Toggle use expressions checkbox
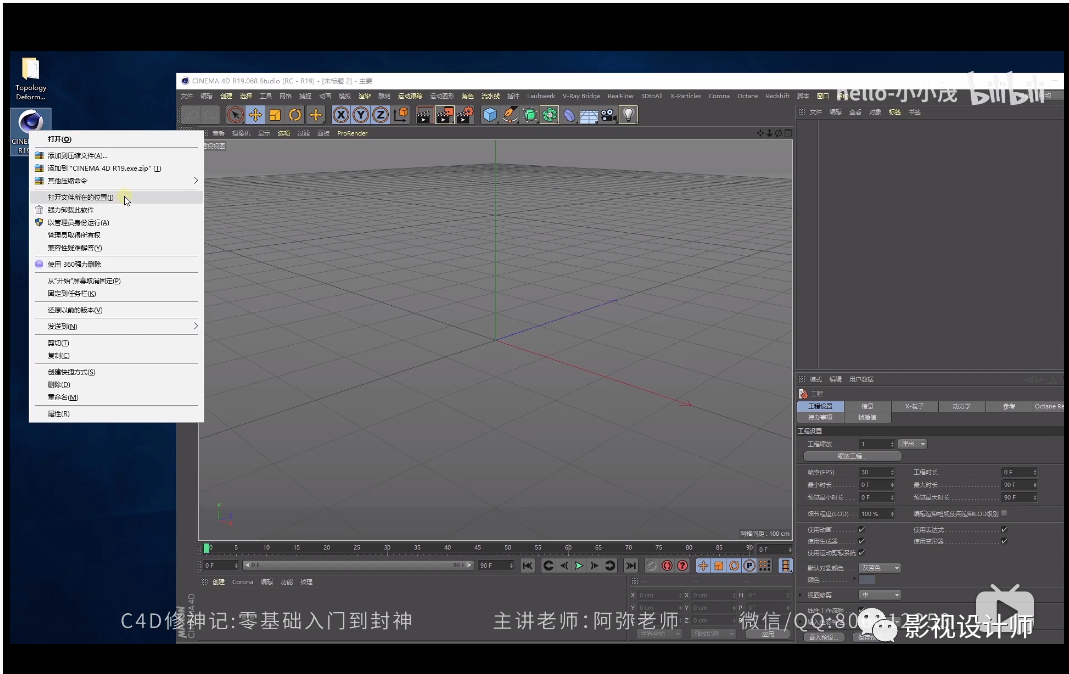 coord(1004,530)
